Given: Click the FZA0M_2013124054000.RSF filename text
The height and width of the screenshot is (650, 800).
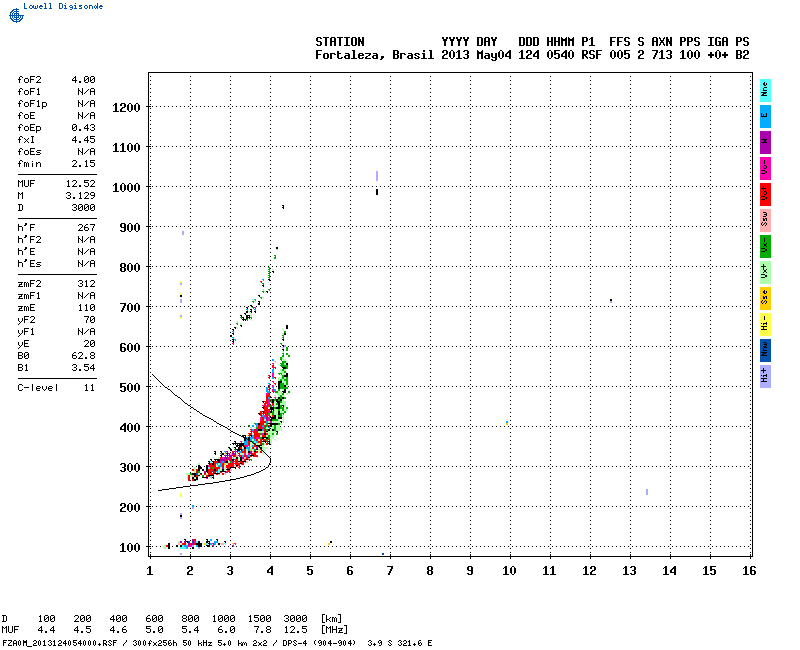Looking at the screenshot, I should click(x=60, y=643).
